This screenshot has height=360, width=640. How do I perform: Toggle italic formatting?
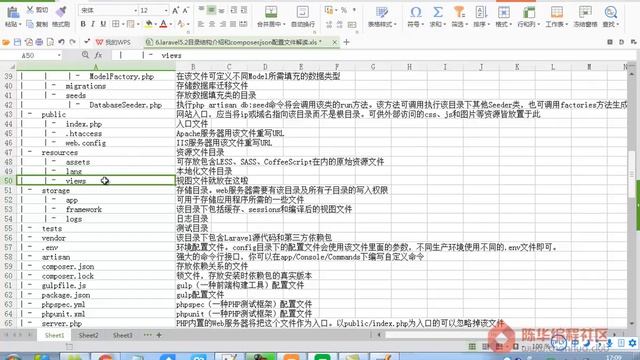pyautogui.click(x=93, y=24)
